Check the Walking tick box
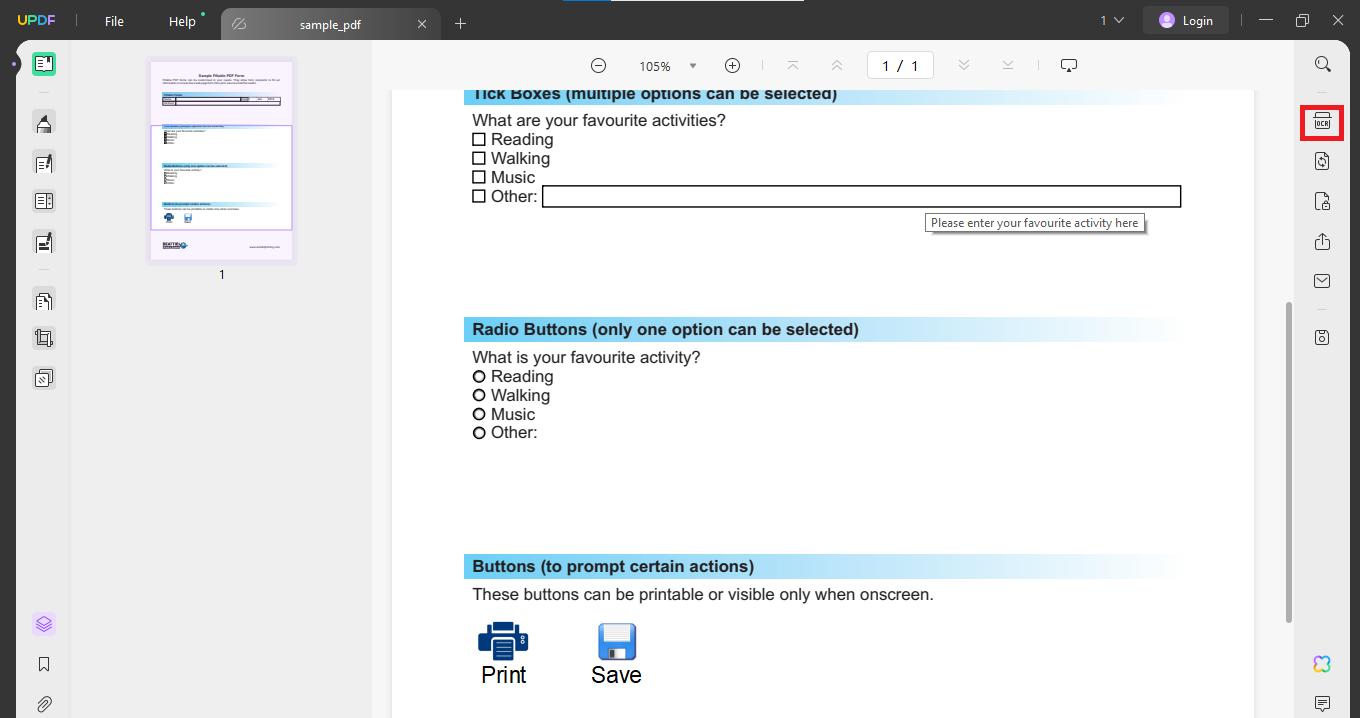The height and width of the screenshot is (718, 1360). coord(479,158)
